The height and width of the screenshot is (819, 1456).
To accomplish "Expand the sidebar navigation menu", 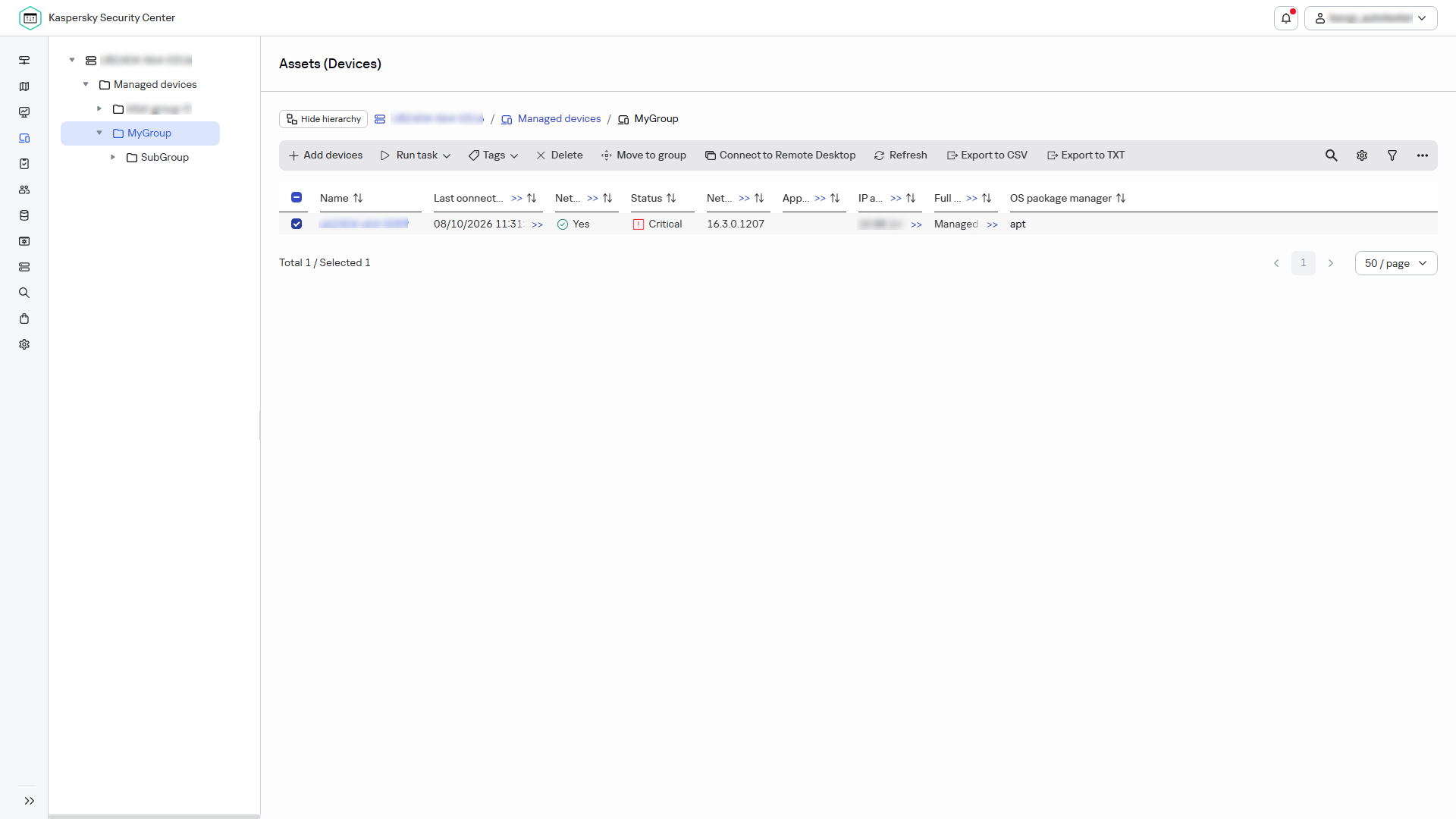I will coord(29,801).
